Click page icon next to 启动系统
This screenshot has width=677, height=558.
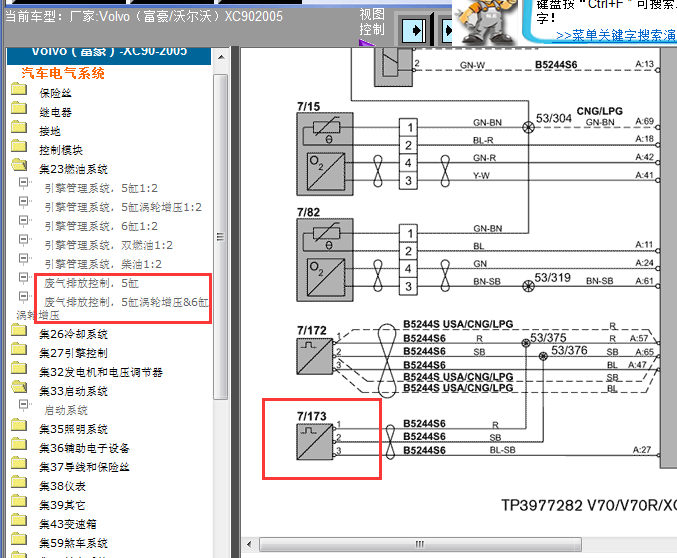pyautogui.click(x=24, y=405)
